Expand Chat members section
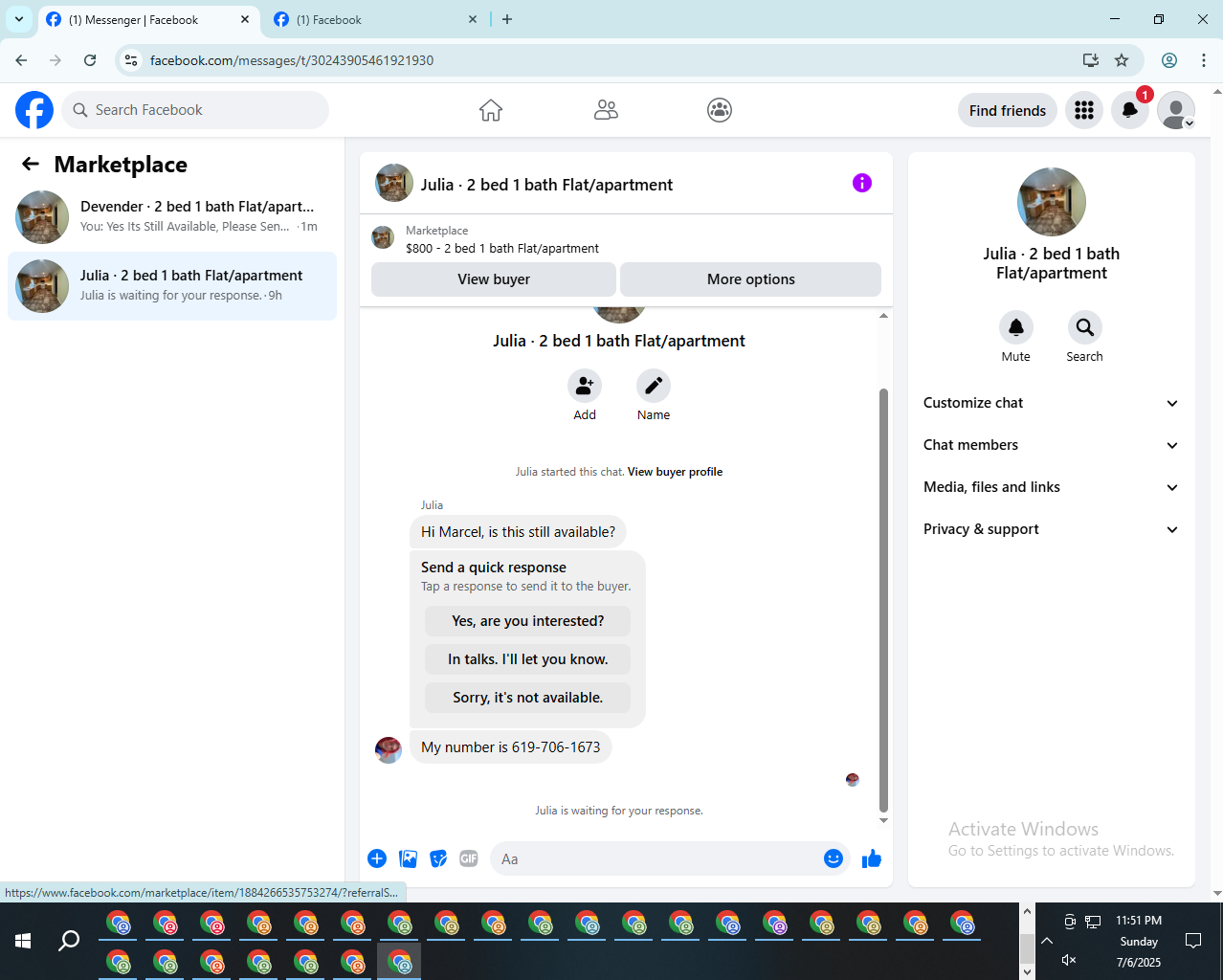The image size is (1223, 980). (1051, 445)
